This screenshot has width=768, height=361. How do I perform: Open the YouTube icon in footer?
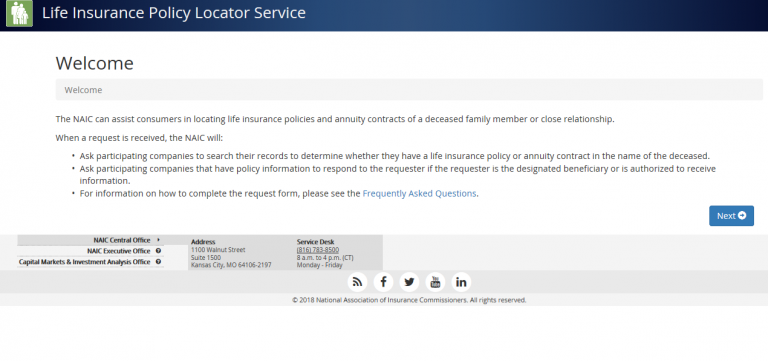tap(435, 282)
